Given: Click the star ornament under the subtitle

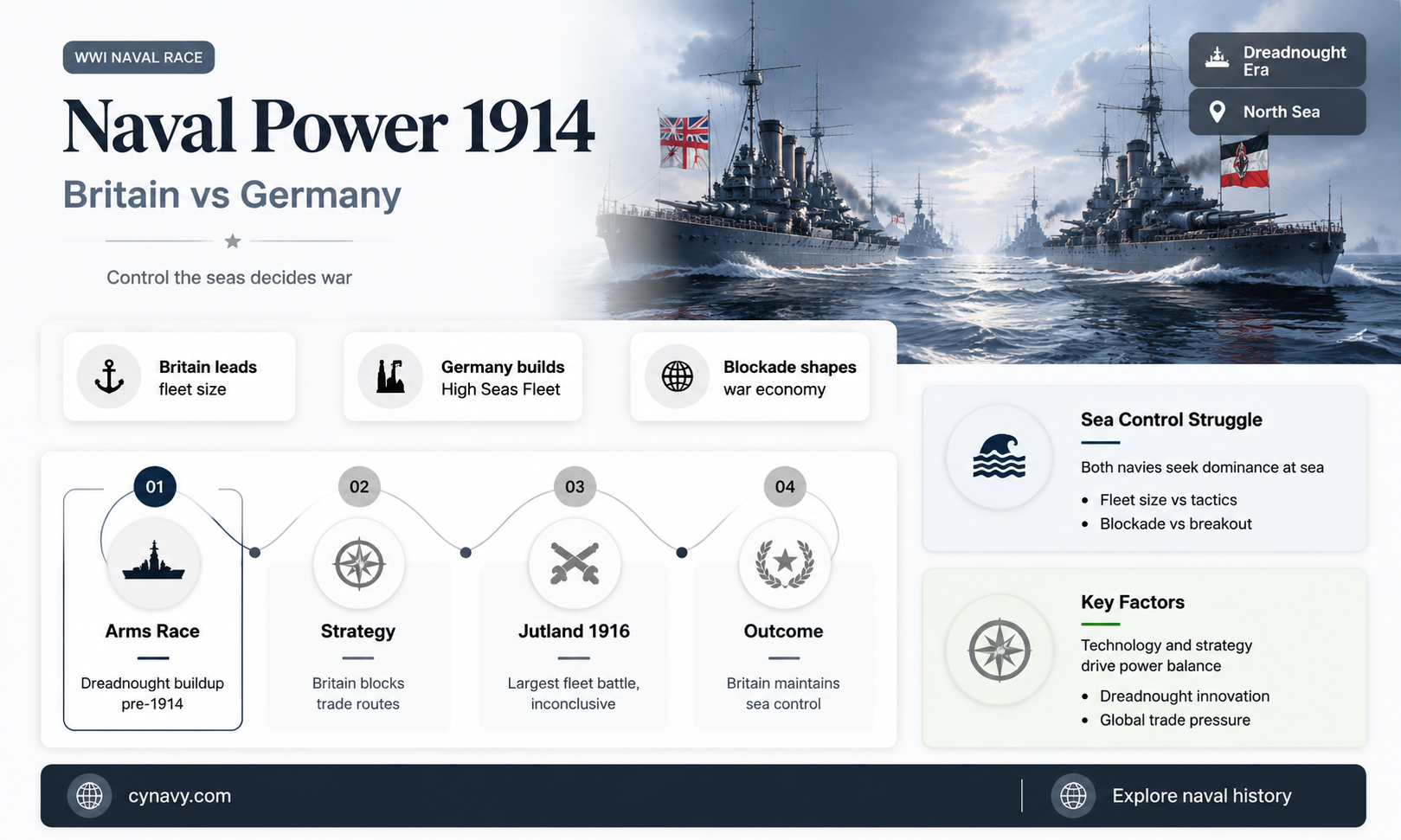Looking at the screenshot, I should pyautogui.click(x=232, y=241).
